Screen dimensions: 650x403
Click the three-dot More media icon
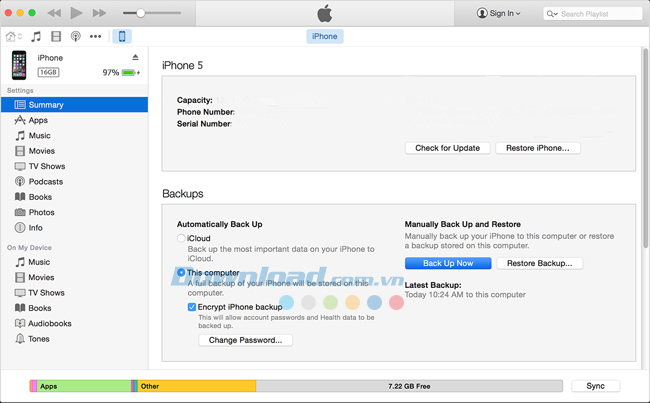coord(96,36)
